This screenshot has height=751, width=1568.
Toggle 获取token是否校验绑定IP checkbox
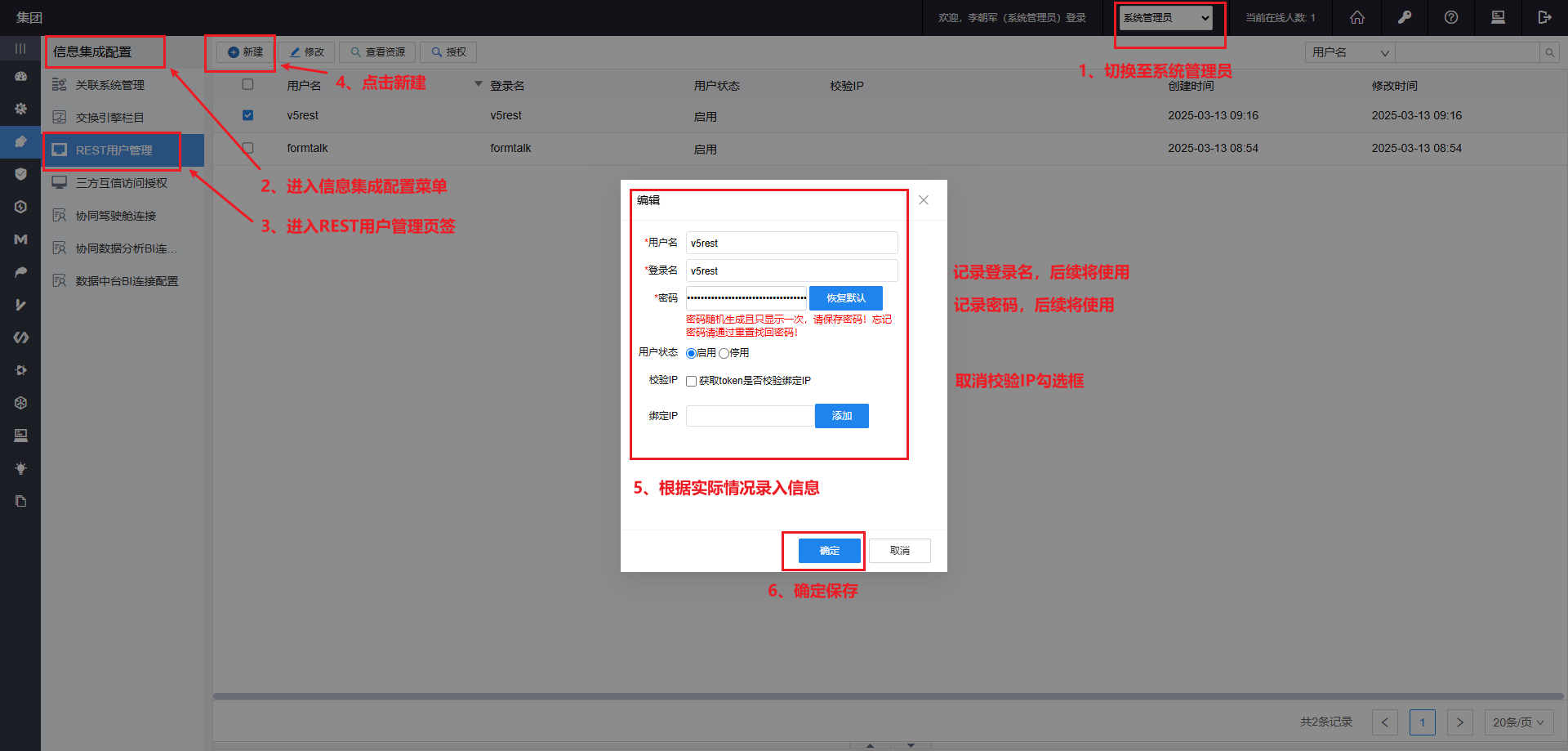(691, 381)
